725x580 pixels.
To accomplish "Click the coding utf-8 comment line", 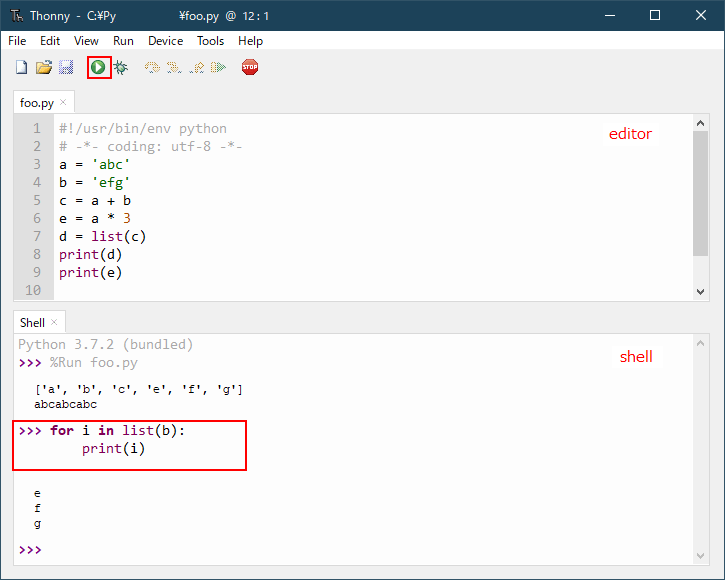I will click(151, 146).
